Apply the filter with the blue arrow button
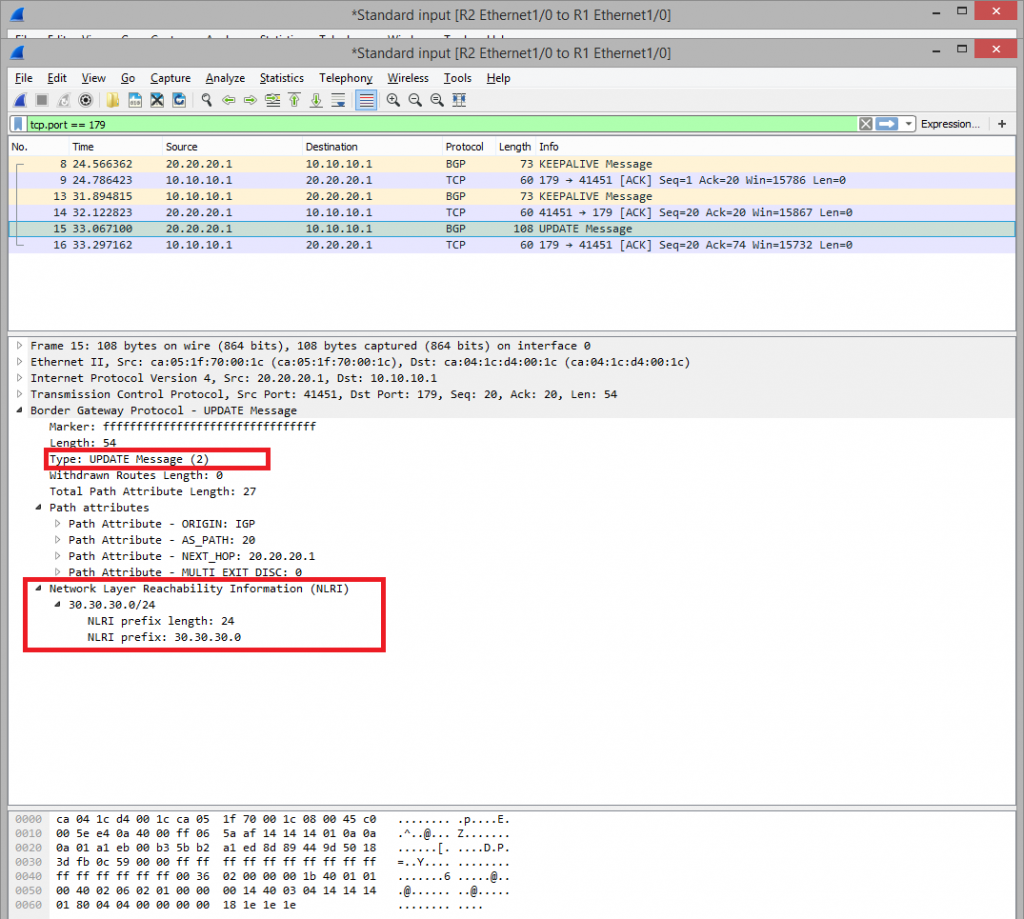The image size is (1024, 919). (x=887, y=124)
